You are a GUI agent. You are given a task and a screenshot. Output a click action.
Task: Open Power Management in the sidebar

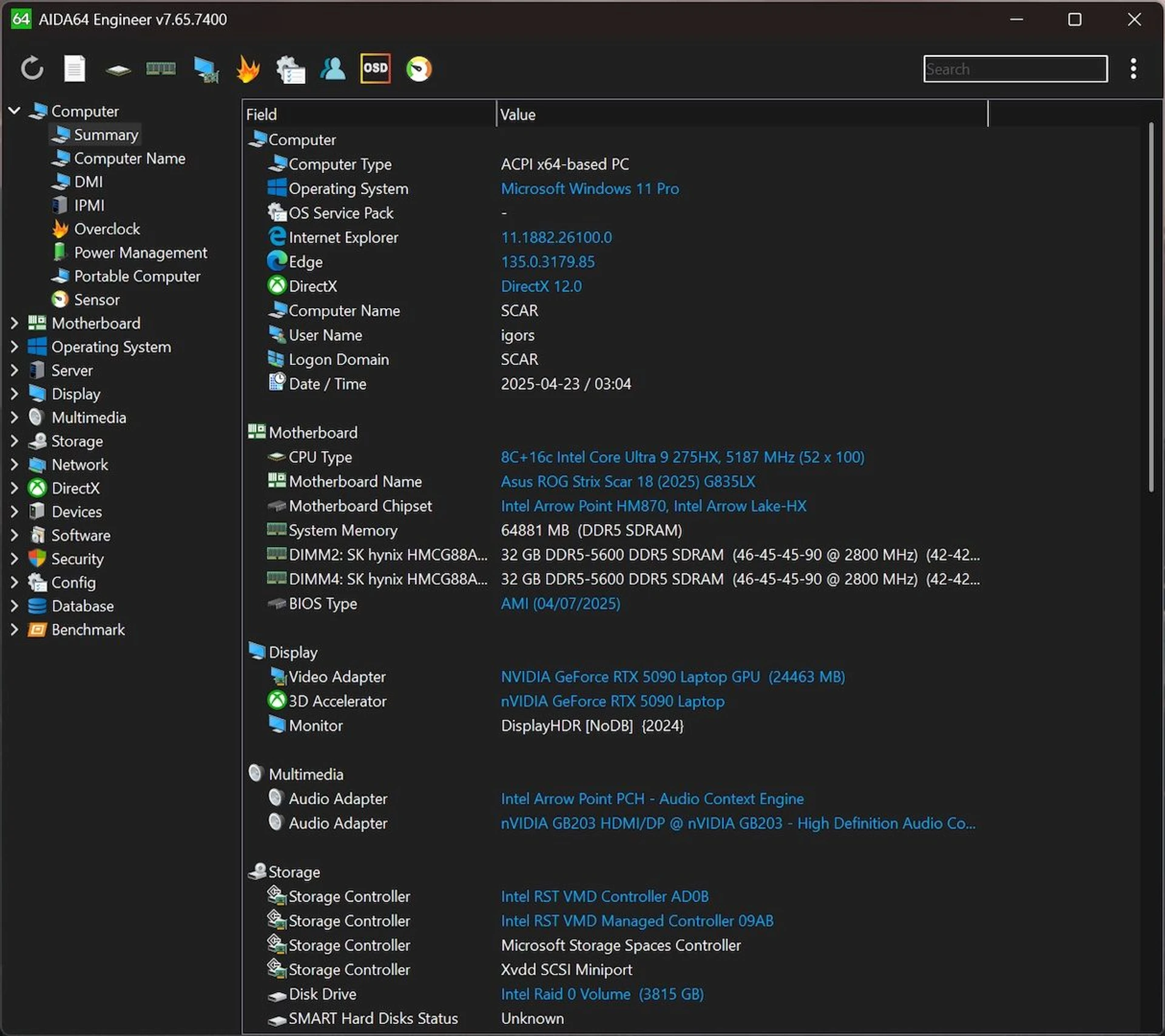(x=129, y=252)
